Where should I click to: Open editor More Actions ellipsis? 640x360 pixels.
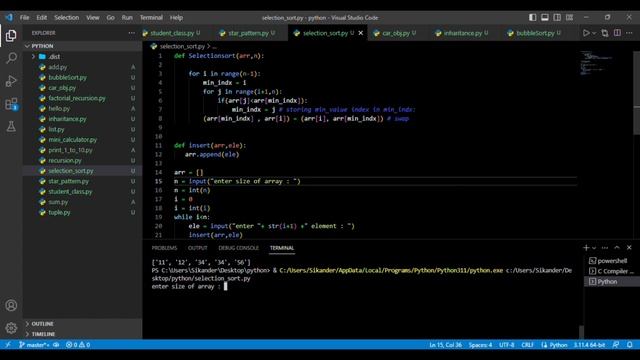pyautogui.click(x=629, y=33)
